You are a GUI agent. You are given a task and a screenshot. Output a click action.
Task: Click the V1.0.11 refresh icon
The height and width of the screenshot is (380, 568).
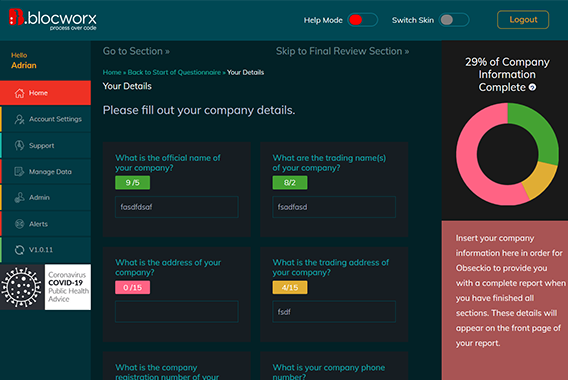coord(19,250)
